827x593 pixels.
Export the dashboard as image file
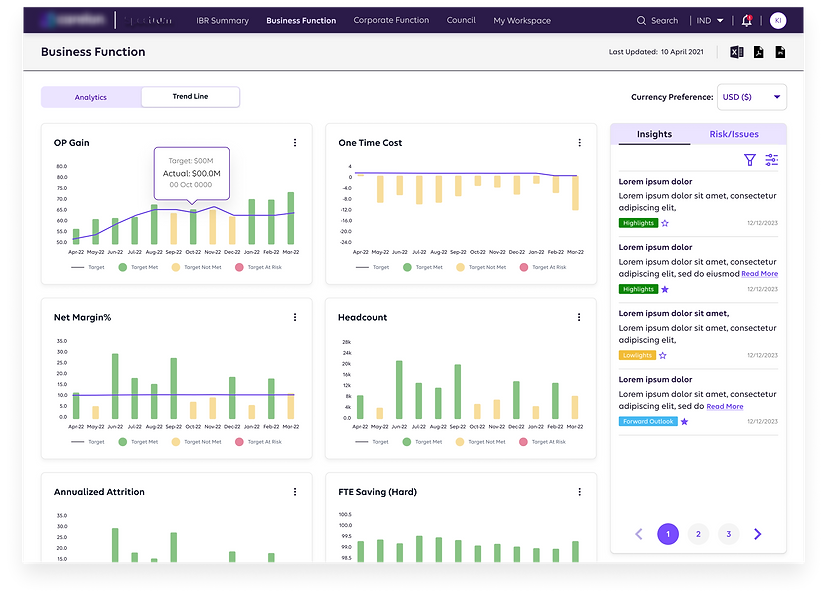pyautogui.click(x=780, y=52)
